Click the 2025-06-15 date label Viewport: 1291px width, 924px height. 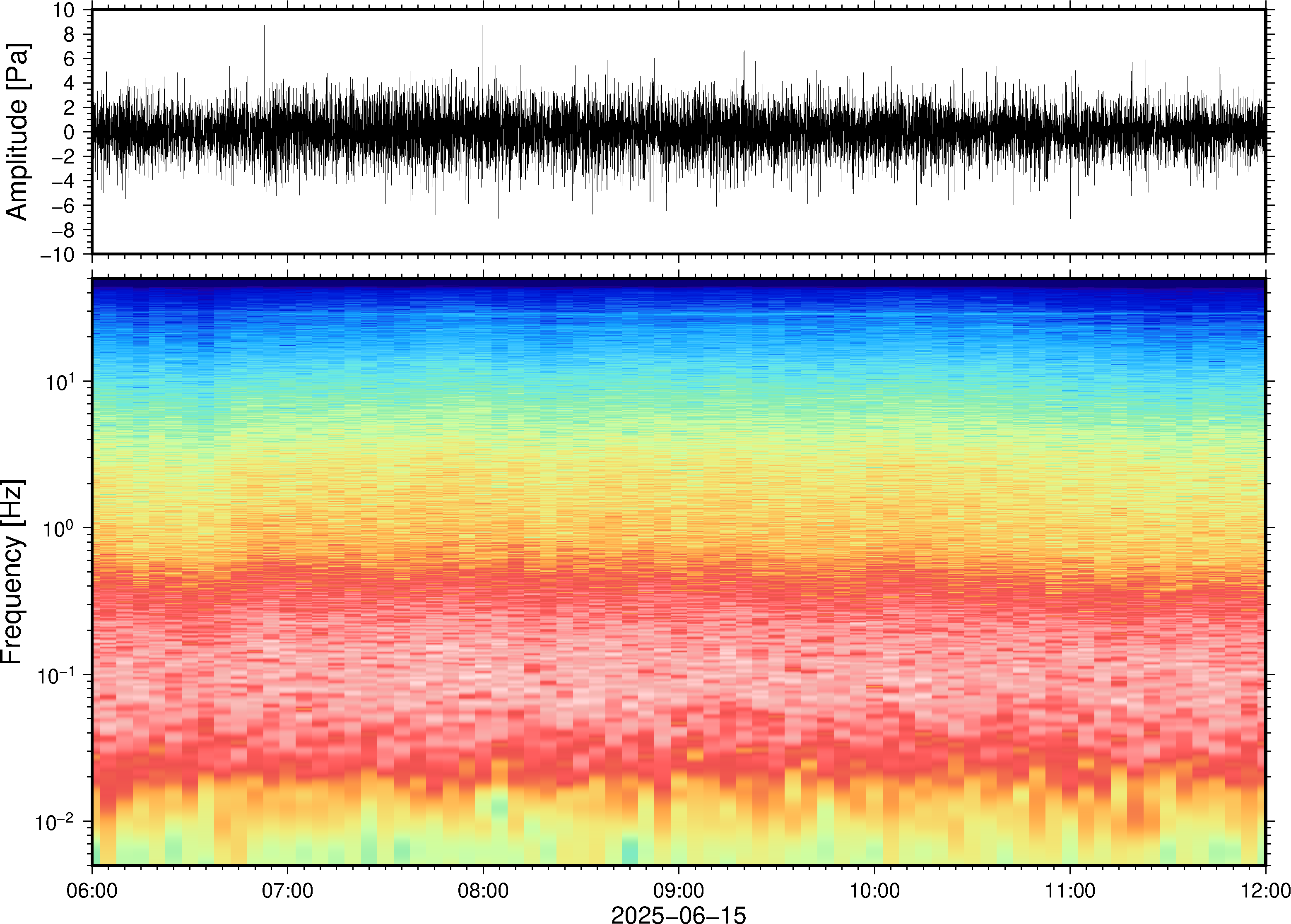(678, 915)
